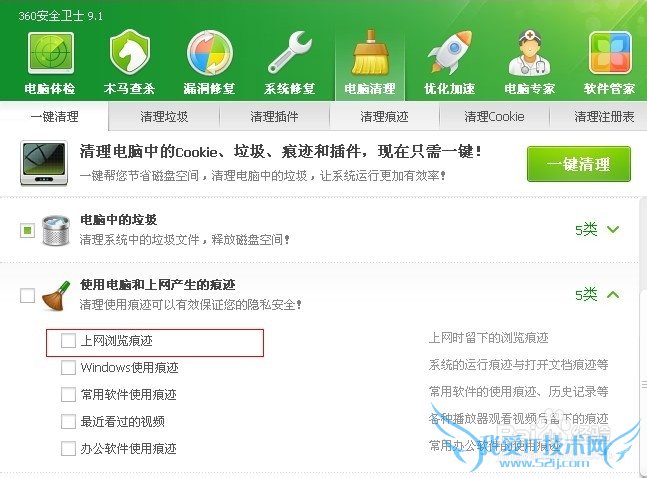Switch to the 清理垃圾 tab
The width and height of the screenshot is (647, 478).
[164, 116]
